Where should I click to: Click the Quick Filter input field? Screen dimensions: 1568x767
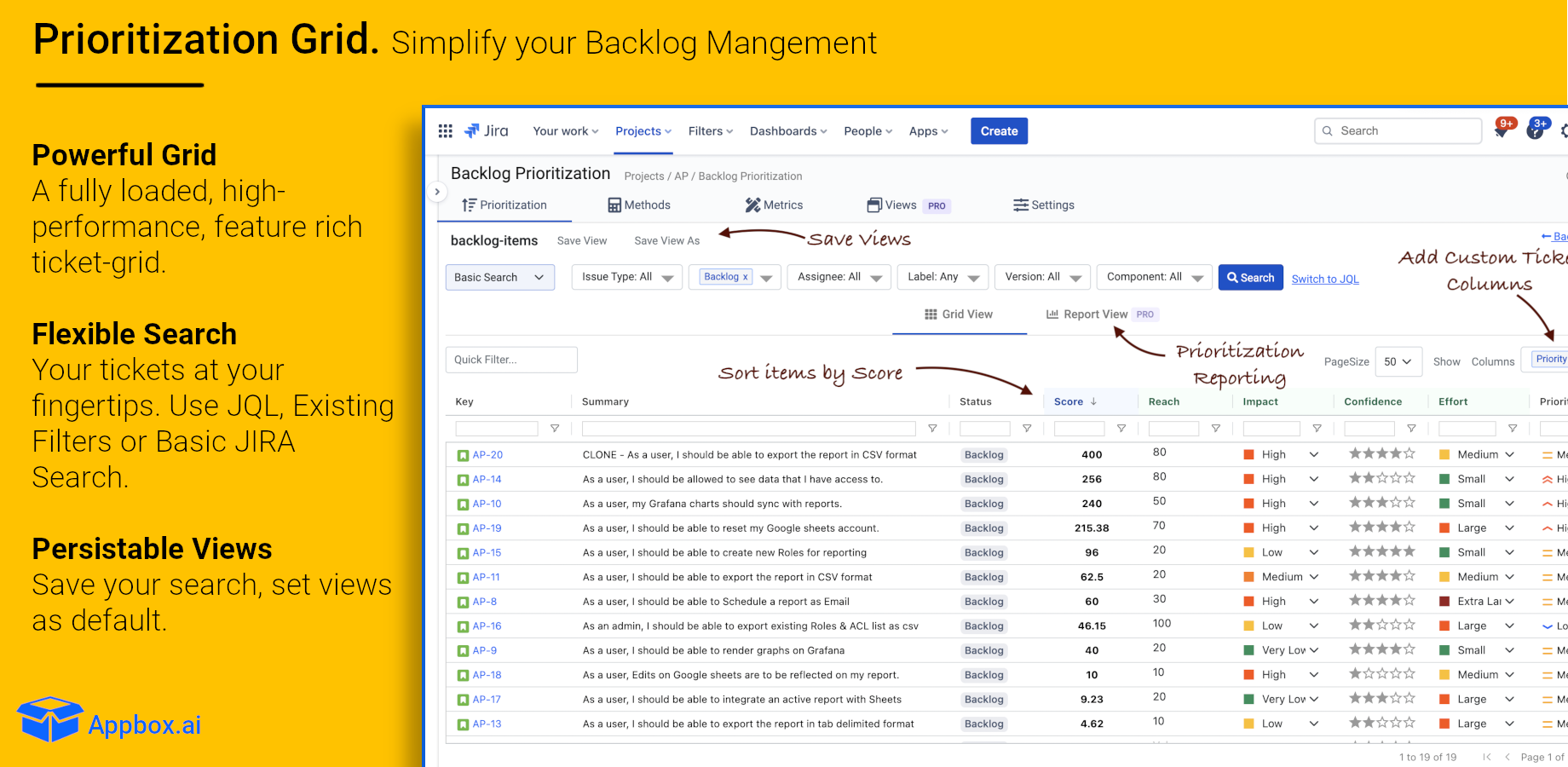[x=511, y=360]
